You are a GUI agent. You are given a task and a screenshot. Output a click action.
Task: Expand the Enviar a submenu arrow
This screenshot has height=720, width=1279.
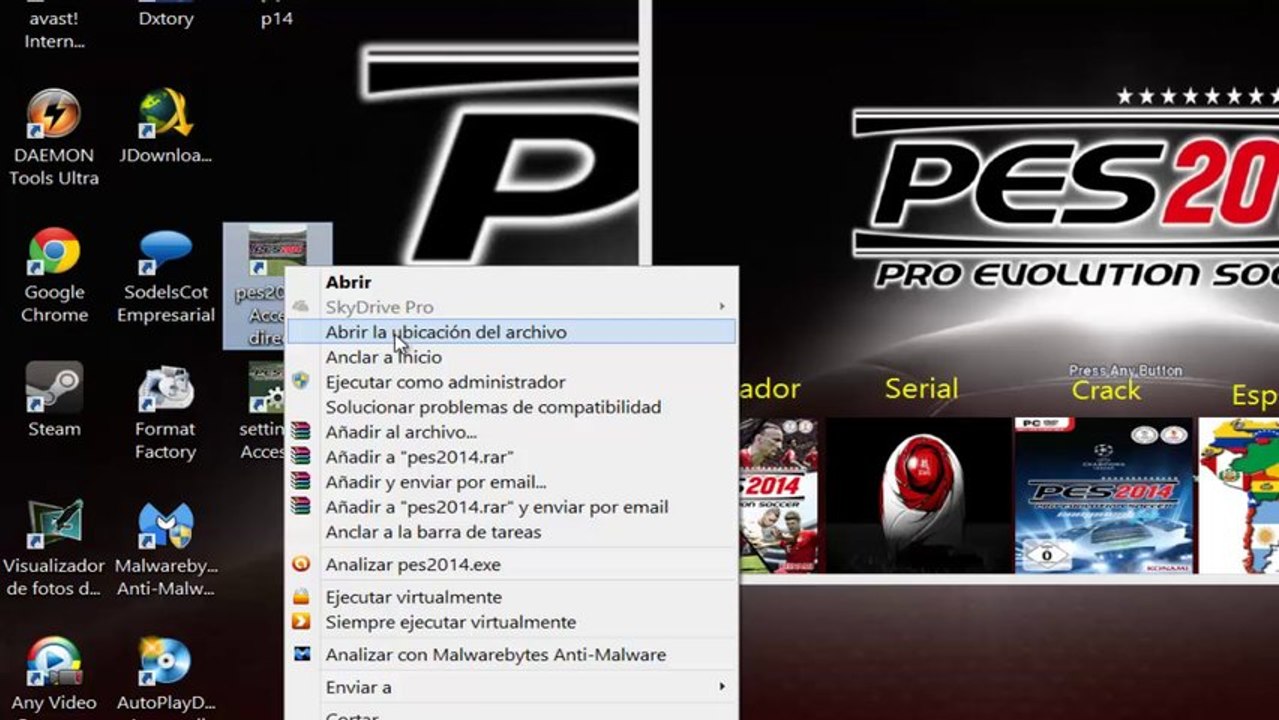tap(721, 687)
